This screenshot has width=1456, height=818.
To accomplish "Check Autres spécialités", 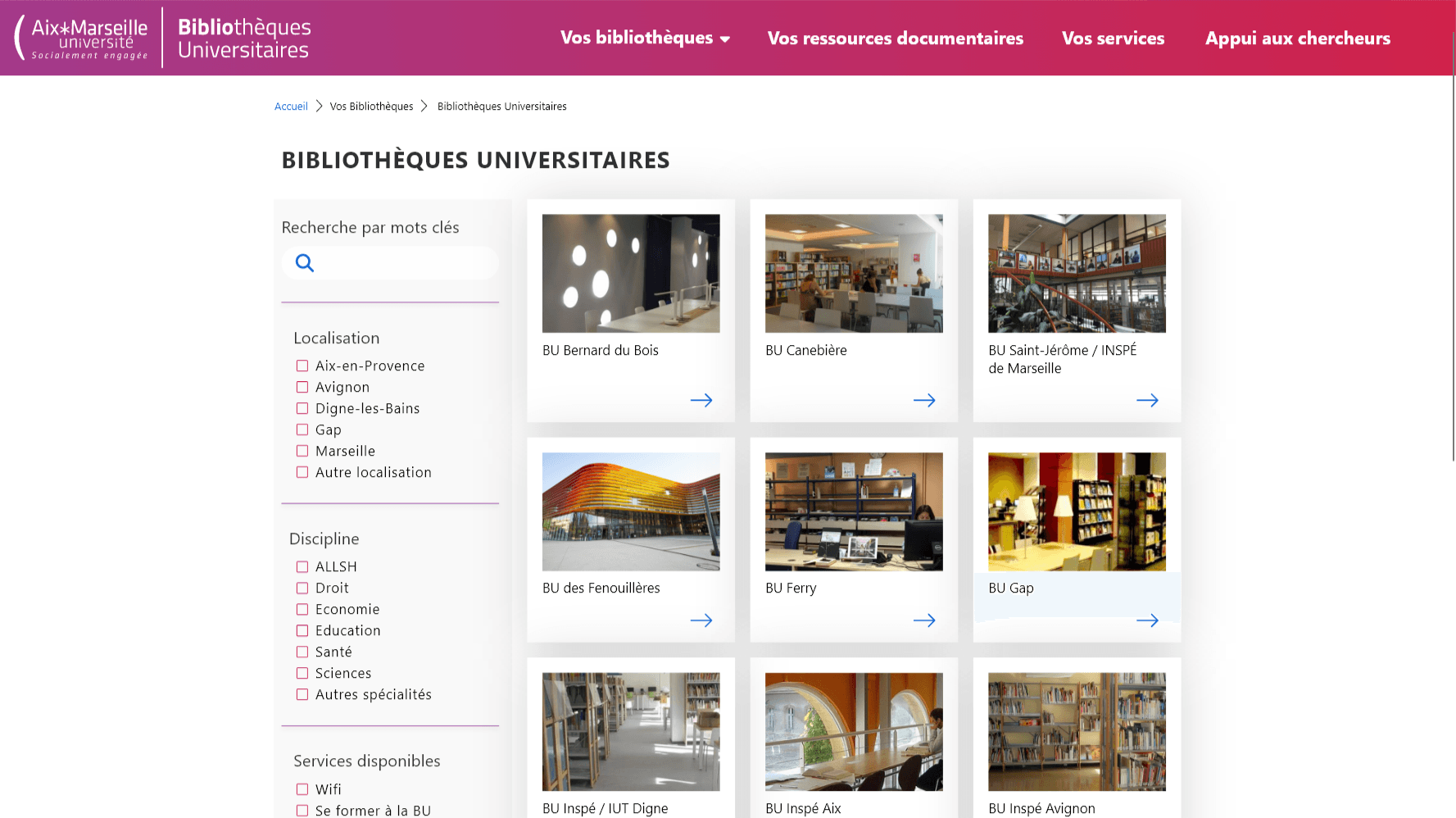I will click(302, 694).
